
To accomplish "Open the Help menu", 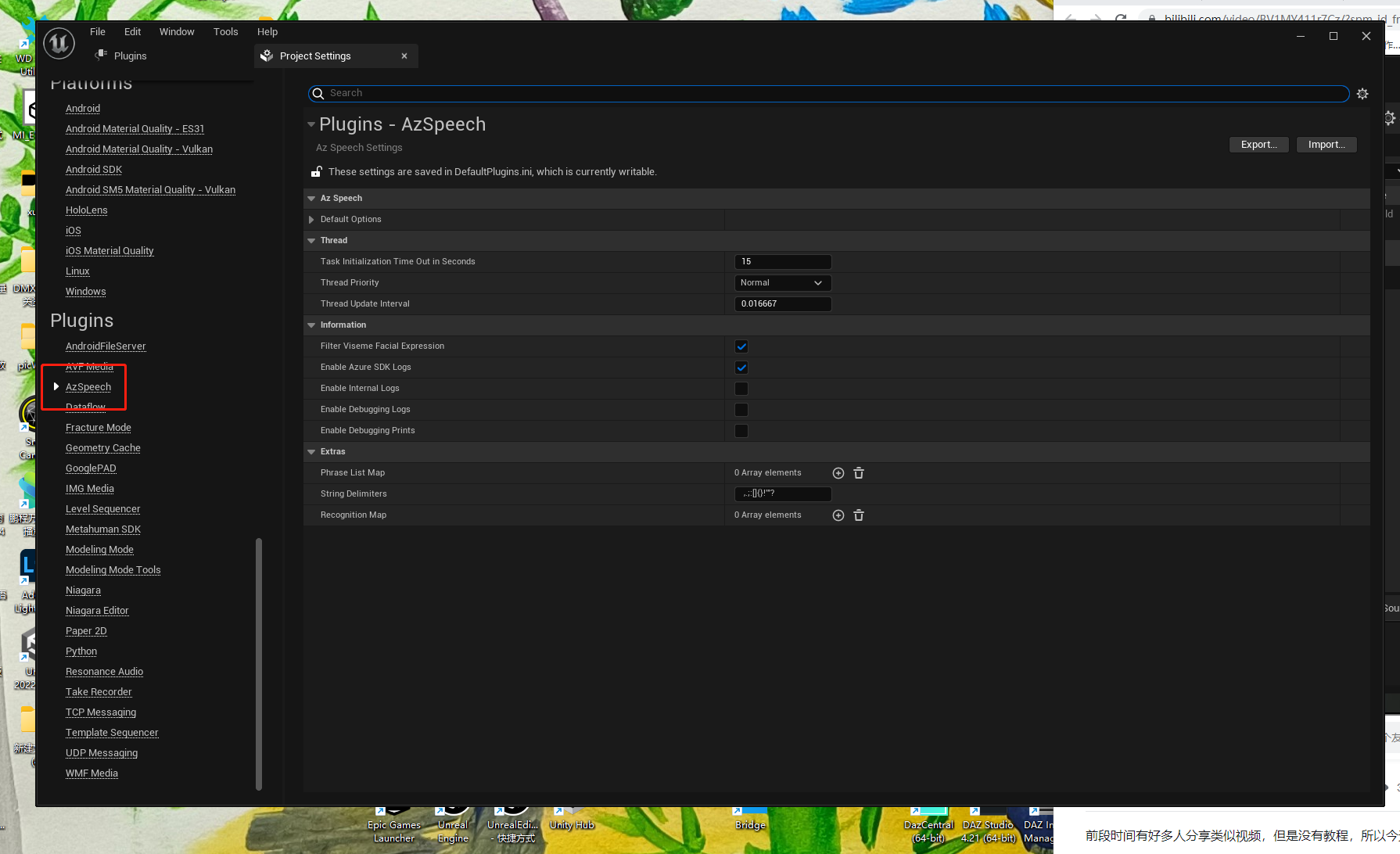I will (x=267, y=32).
